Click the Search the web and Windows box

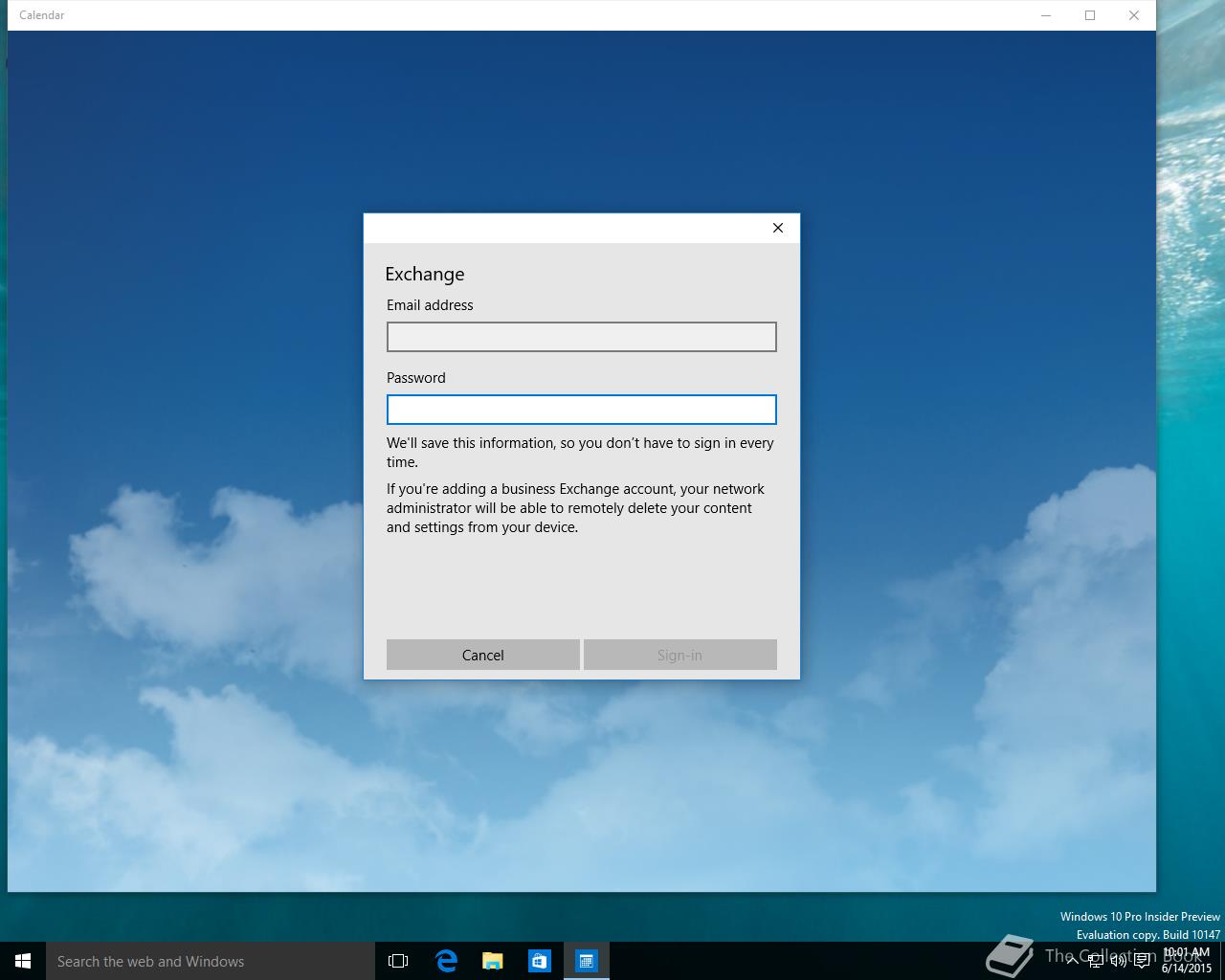click(x=210, y=961)
